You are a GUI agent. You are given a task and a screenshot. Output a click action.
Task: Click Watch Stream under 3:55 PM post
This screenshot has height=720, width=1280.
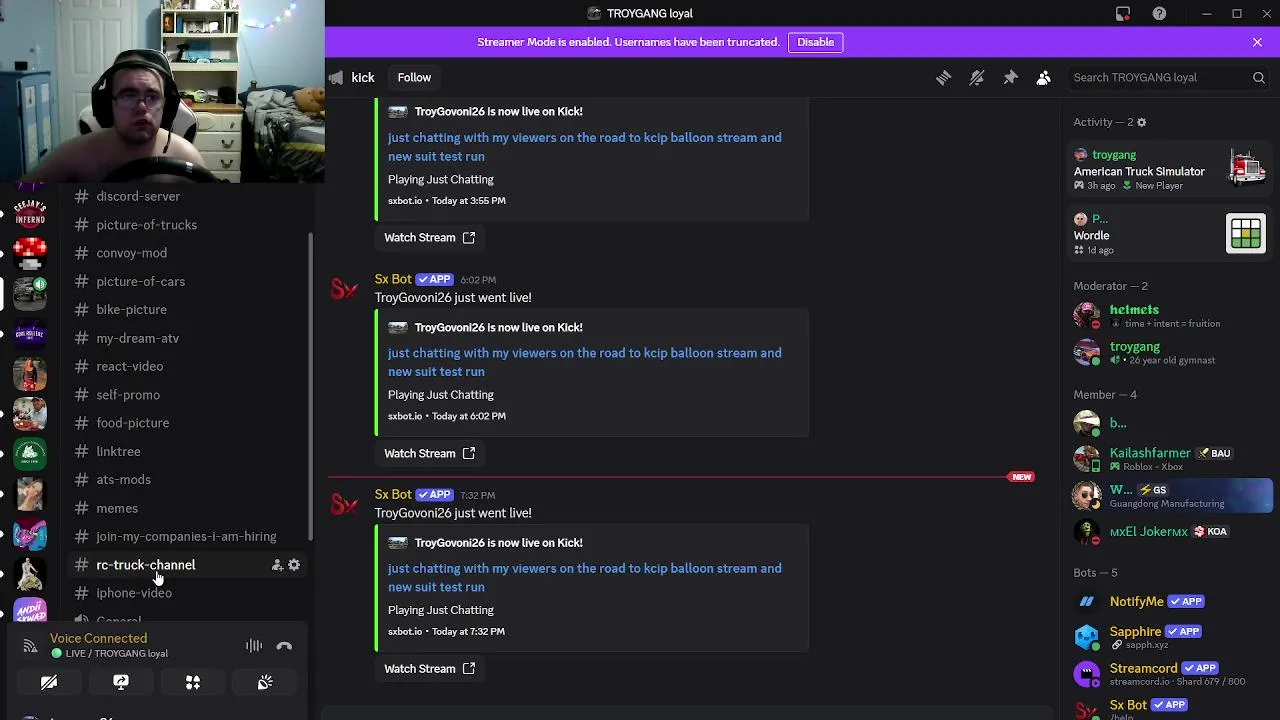click(x=429, y=238)
